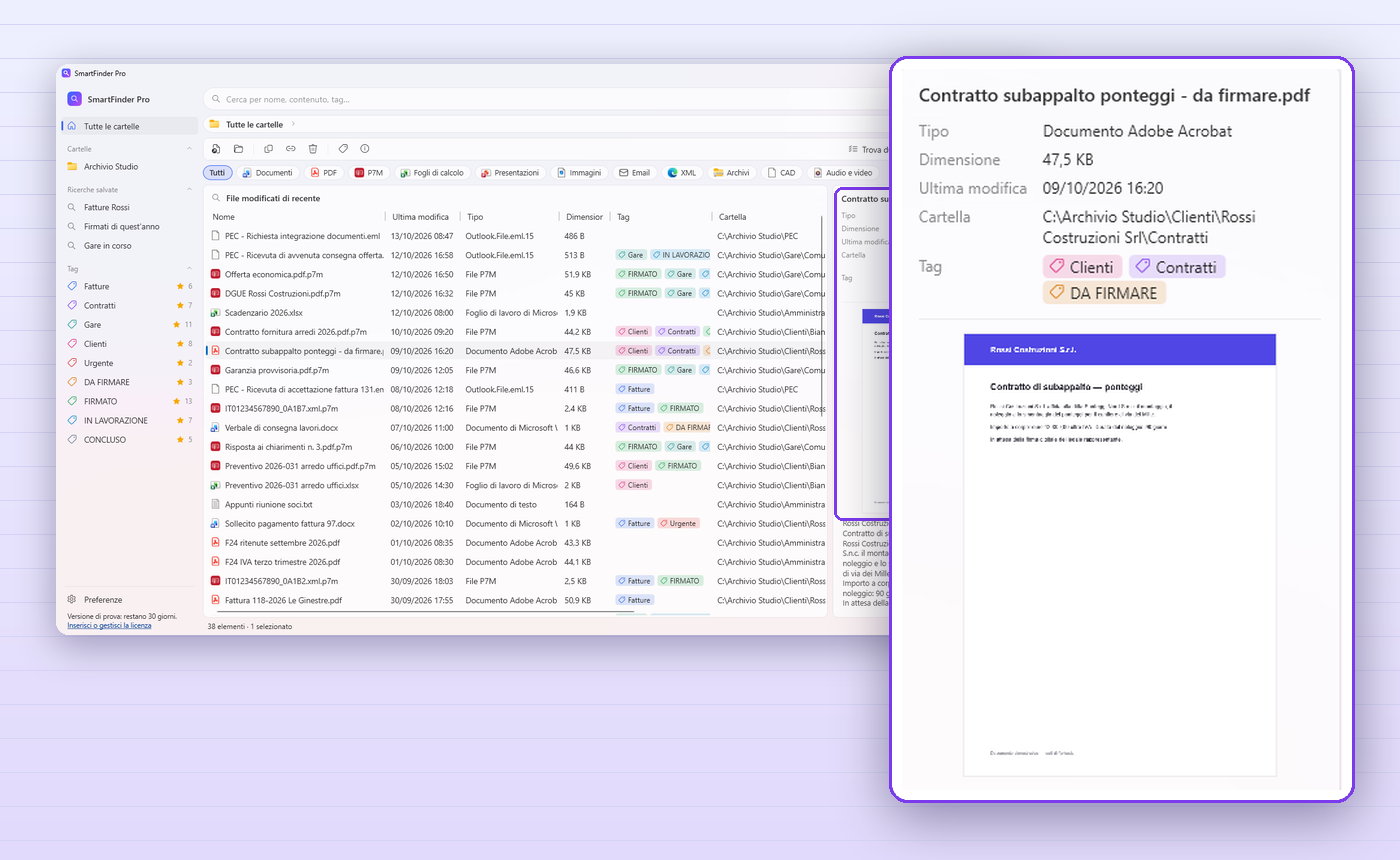Toggle the favorite star of IN LAVORAZIONE tag

pyautogui.click(x=180, y=420)
